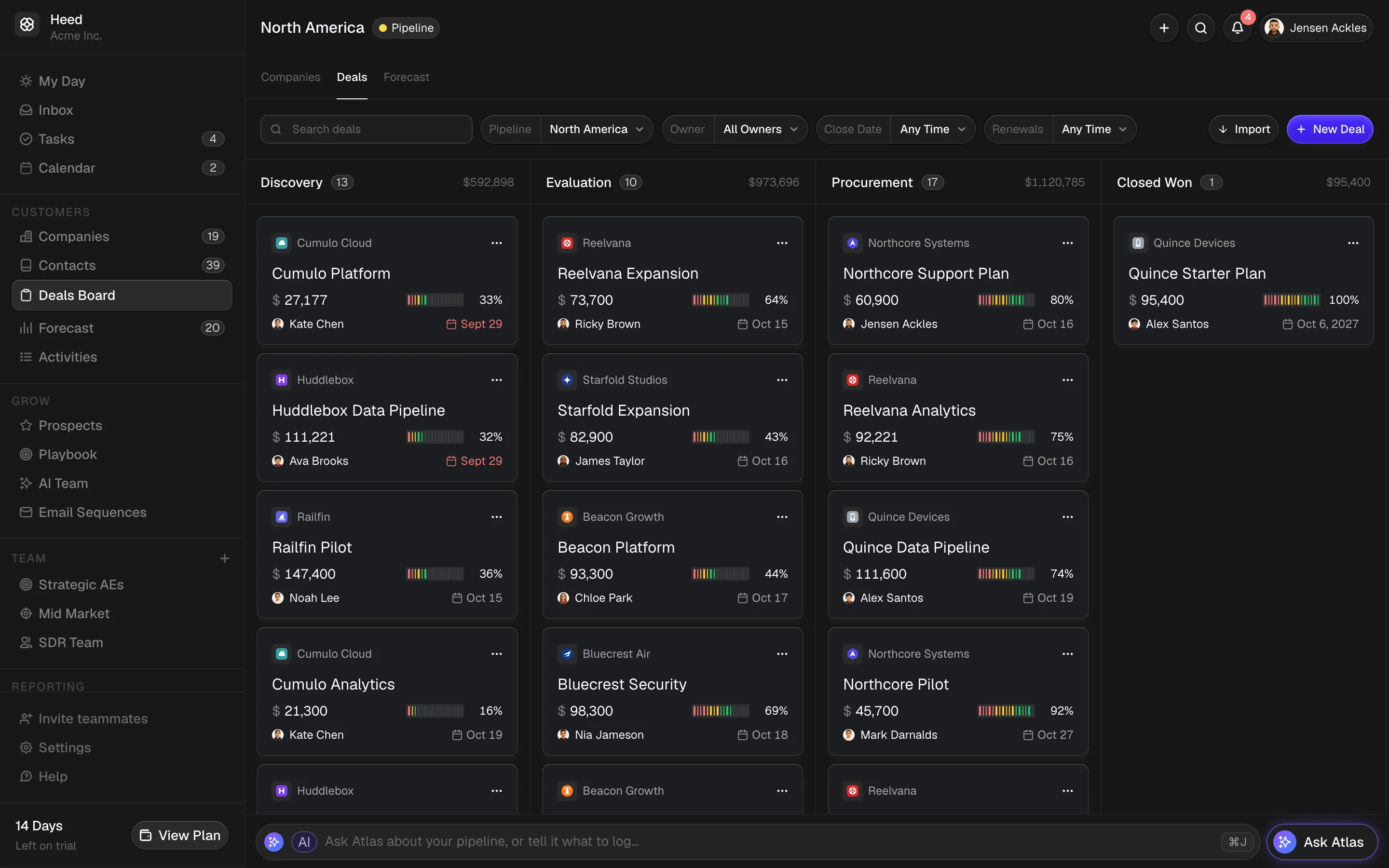Click the New Deal button
Screen dimensions: 1389x868
pyautogui.click(x=1329, y=129)
